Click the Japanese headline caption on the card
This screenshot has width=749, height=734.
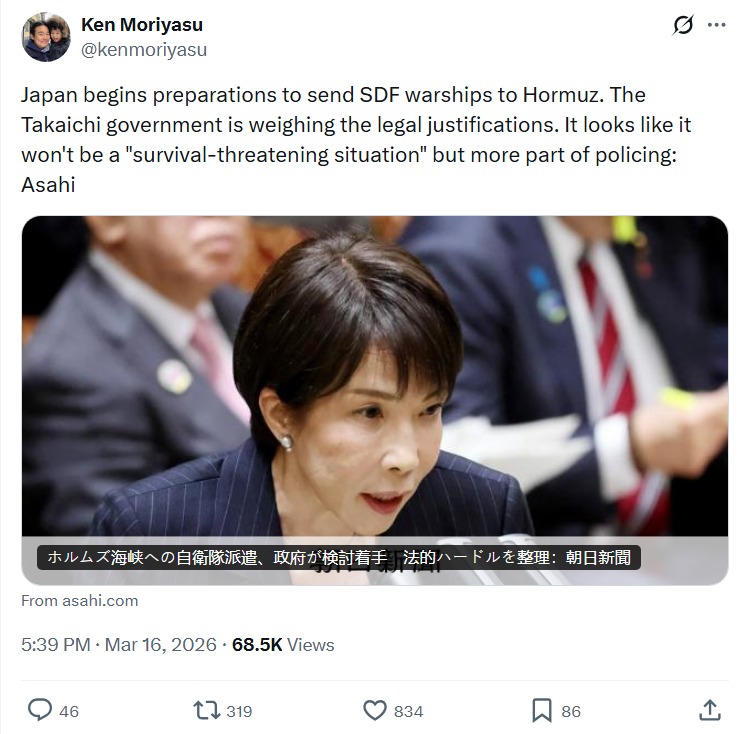coord(339,558)
